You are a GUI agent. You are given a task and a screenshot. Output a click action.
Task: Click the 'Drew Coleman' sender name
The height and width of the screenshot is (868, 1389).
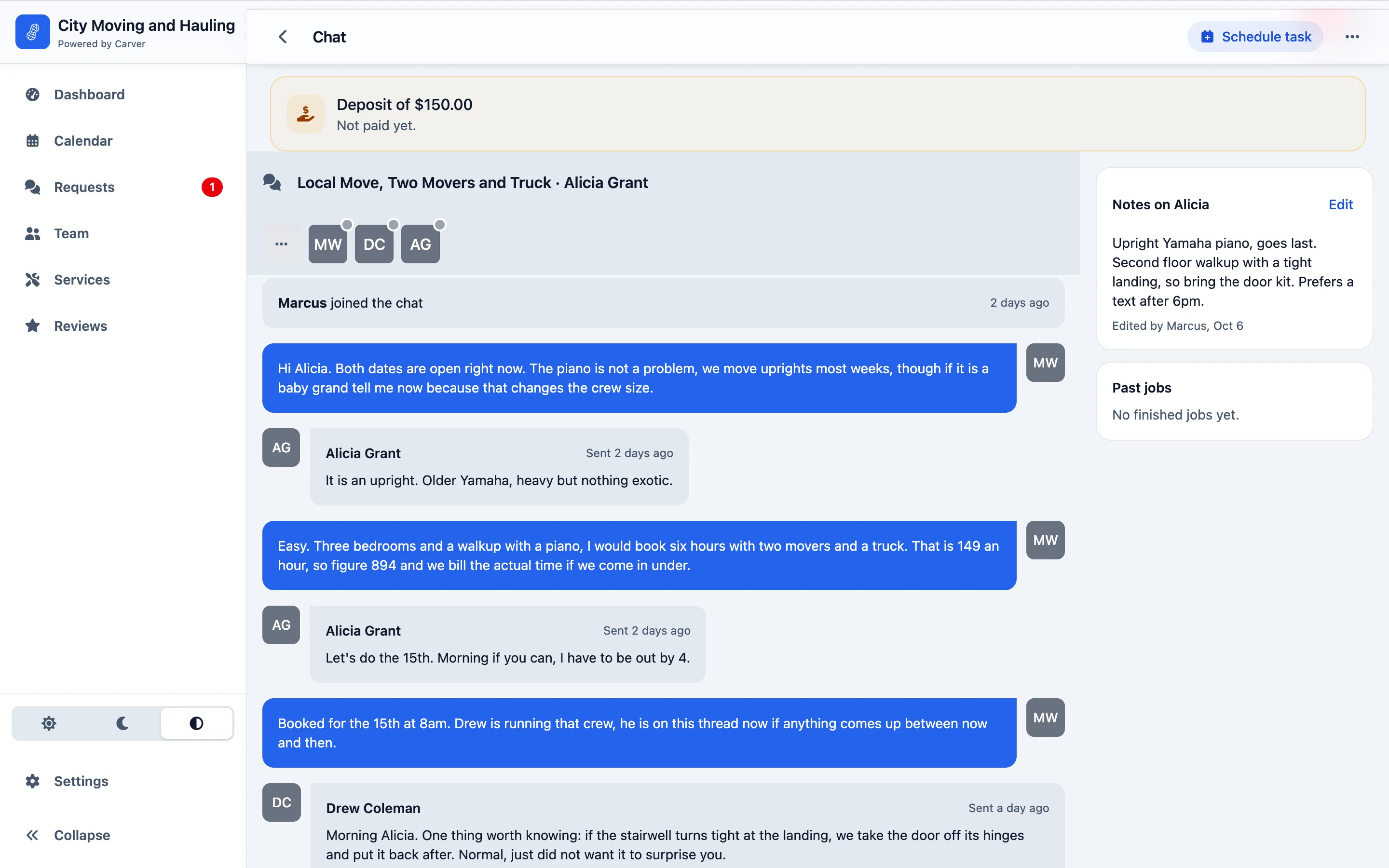pyautogui.click(x=373, y=808)
